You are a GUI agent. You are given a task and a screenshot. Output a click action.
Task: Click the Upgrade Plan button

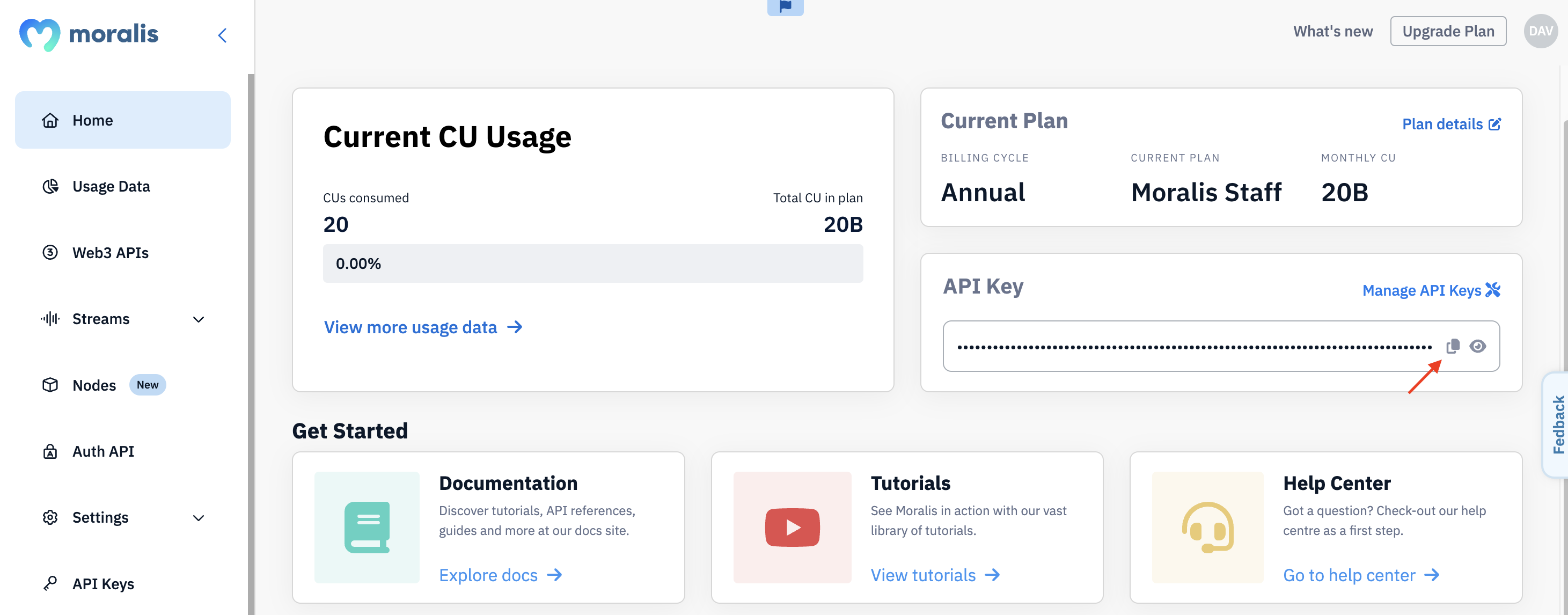(x=1448, y=31)
